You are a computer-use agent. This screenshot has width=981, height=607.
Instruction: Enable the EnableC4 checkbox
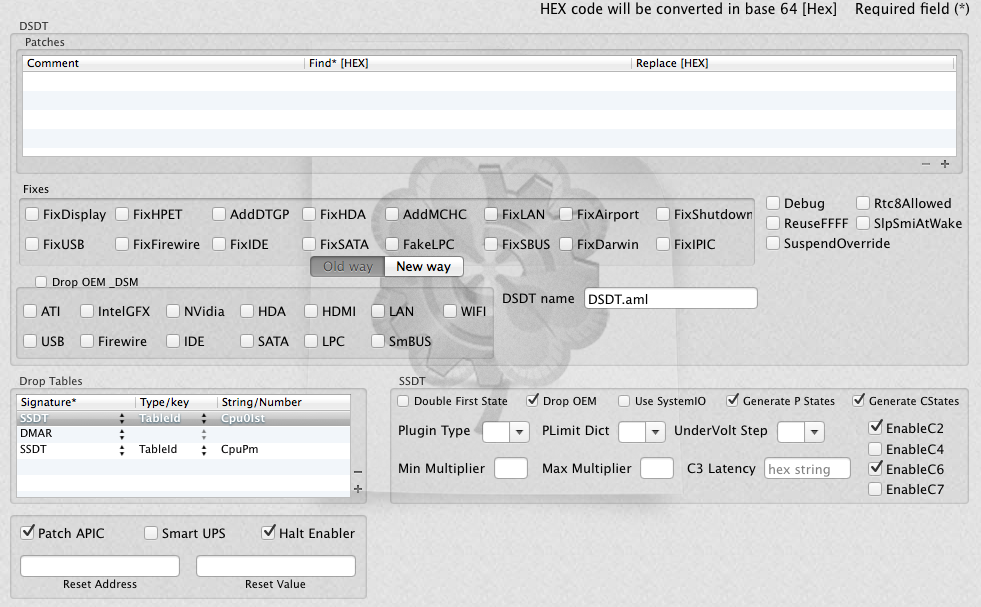click(x=875, y=449)
